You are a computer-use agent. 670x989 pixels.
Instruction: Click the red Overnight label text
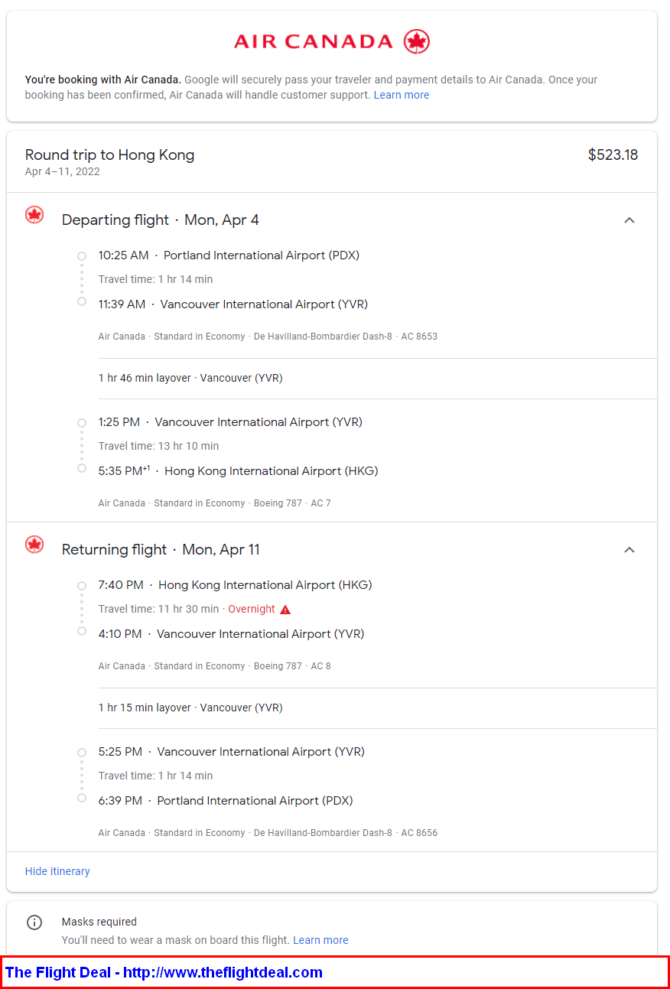point(251,609)
